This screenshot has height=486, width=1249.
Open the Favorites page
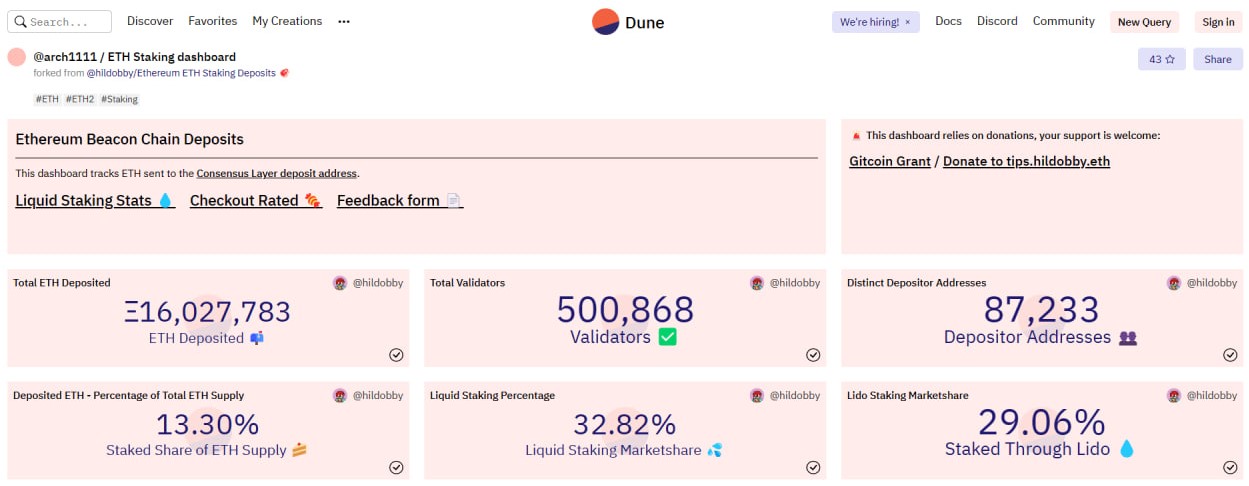213,21
